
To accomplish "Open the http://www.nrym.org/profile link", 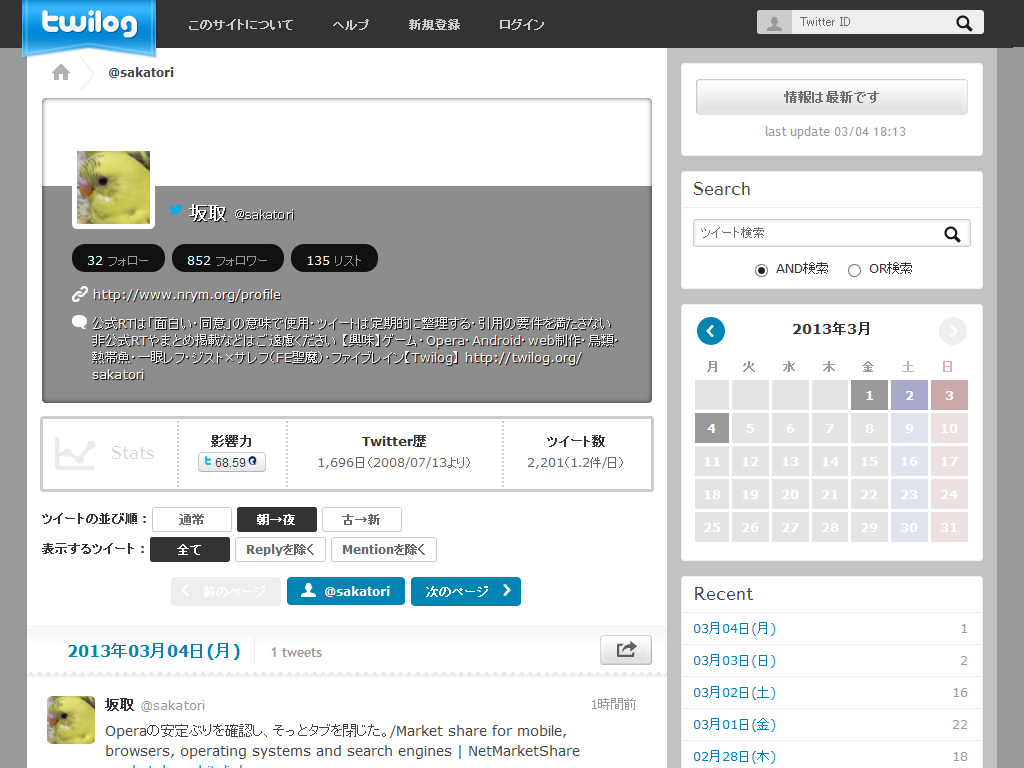I will (x=186, y=295).
